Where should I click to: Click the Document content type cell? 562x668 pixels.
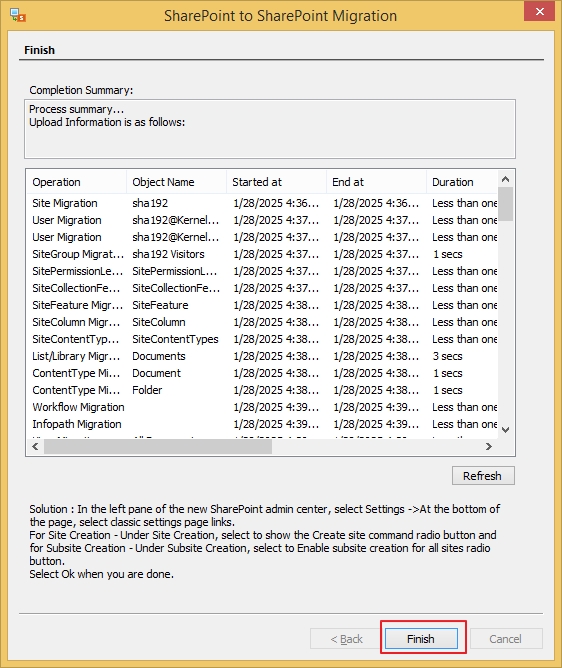tap(156, 374)
